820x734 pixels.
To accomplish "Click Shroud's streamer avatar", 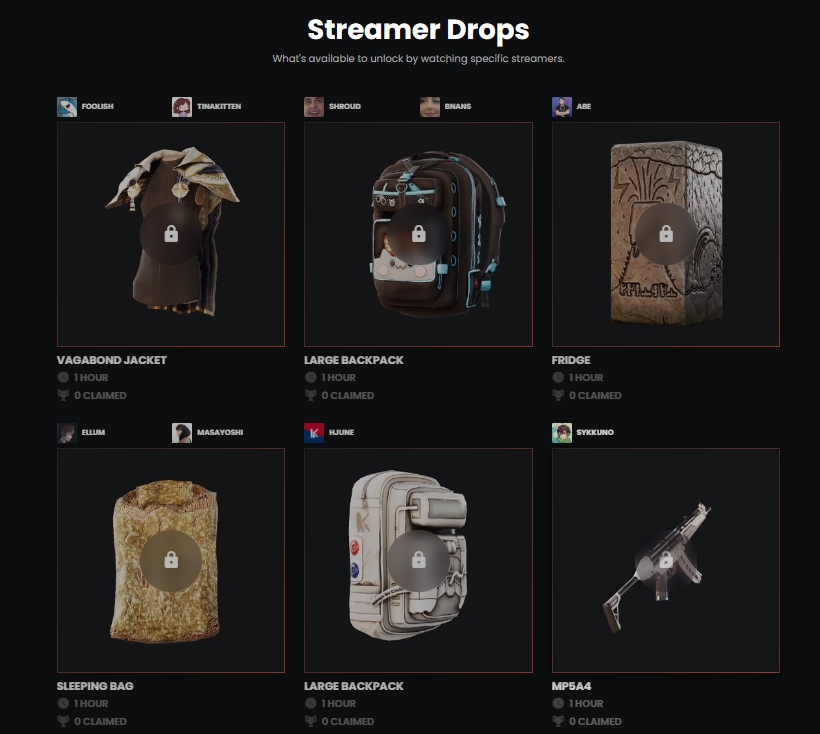I will coord(314,107).
